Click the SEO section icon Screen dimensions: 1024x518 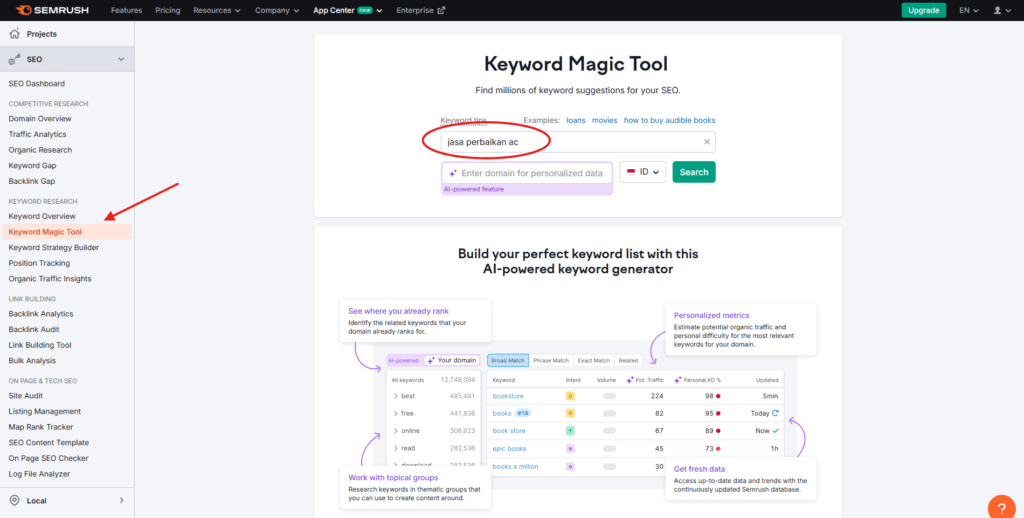(14, 59)
